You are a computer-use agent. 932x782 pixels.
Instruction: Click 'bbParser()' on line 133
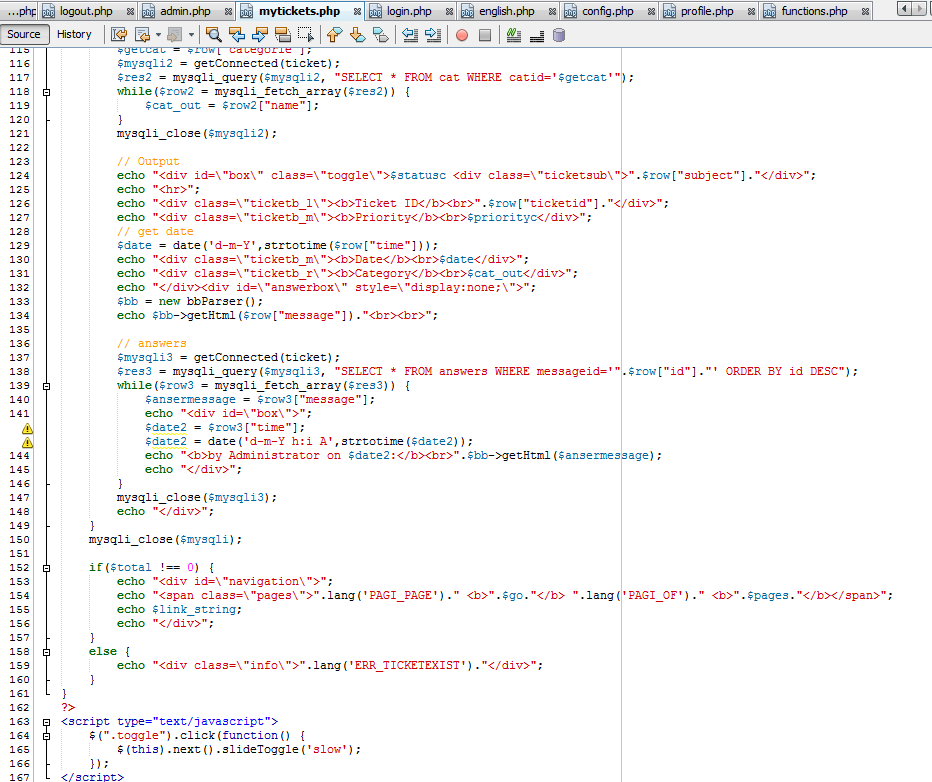(x=222, y=301)
